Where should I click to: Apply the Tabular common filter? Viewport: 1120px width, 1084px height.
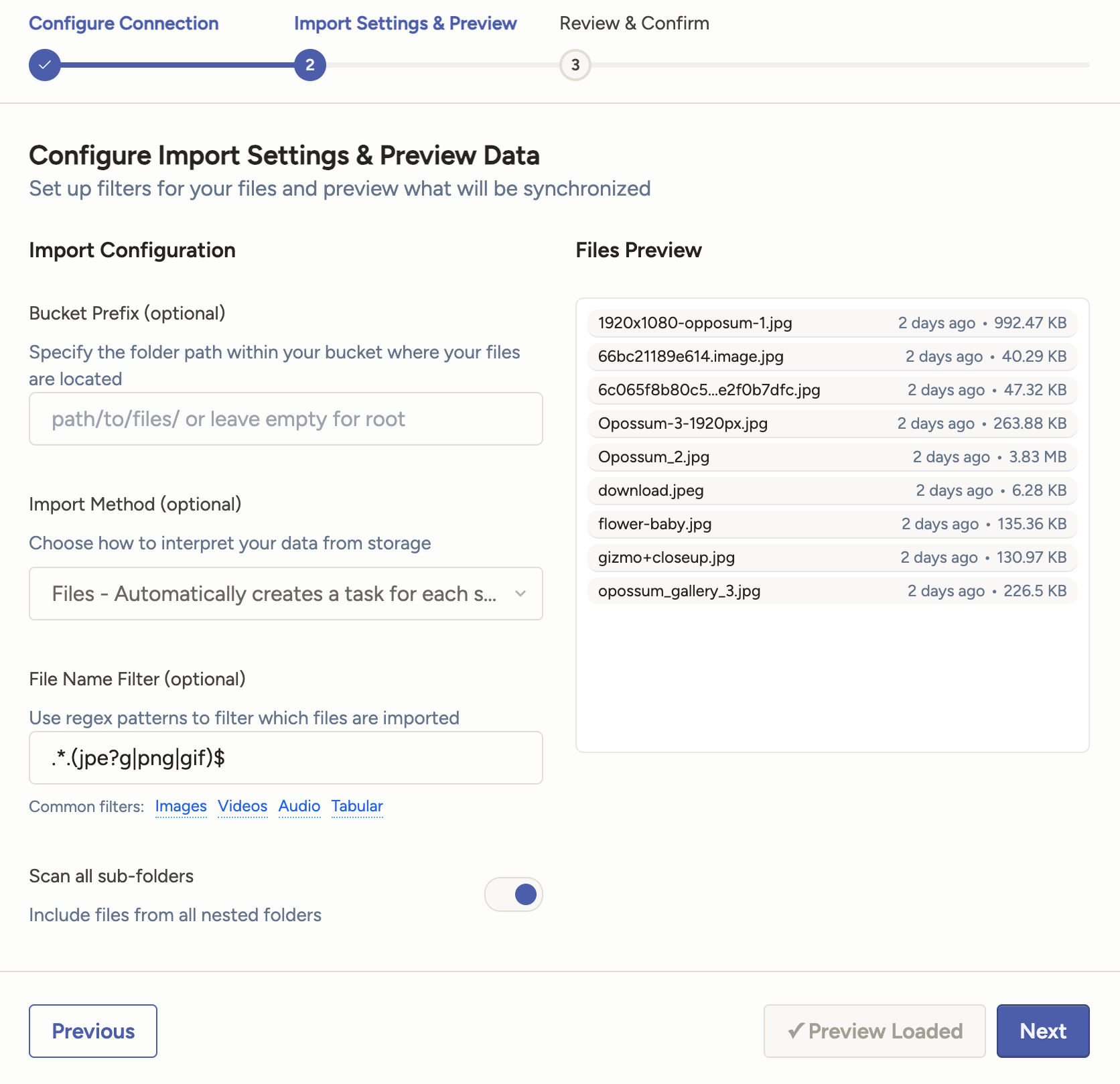pyautogui.click(x=357, y=806)
